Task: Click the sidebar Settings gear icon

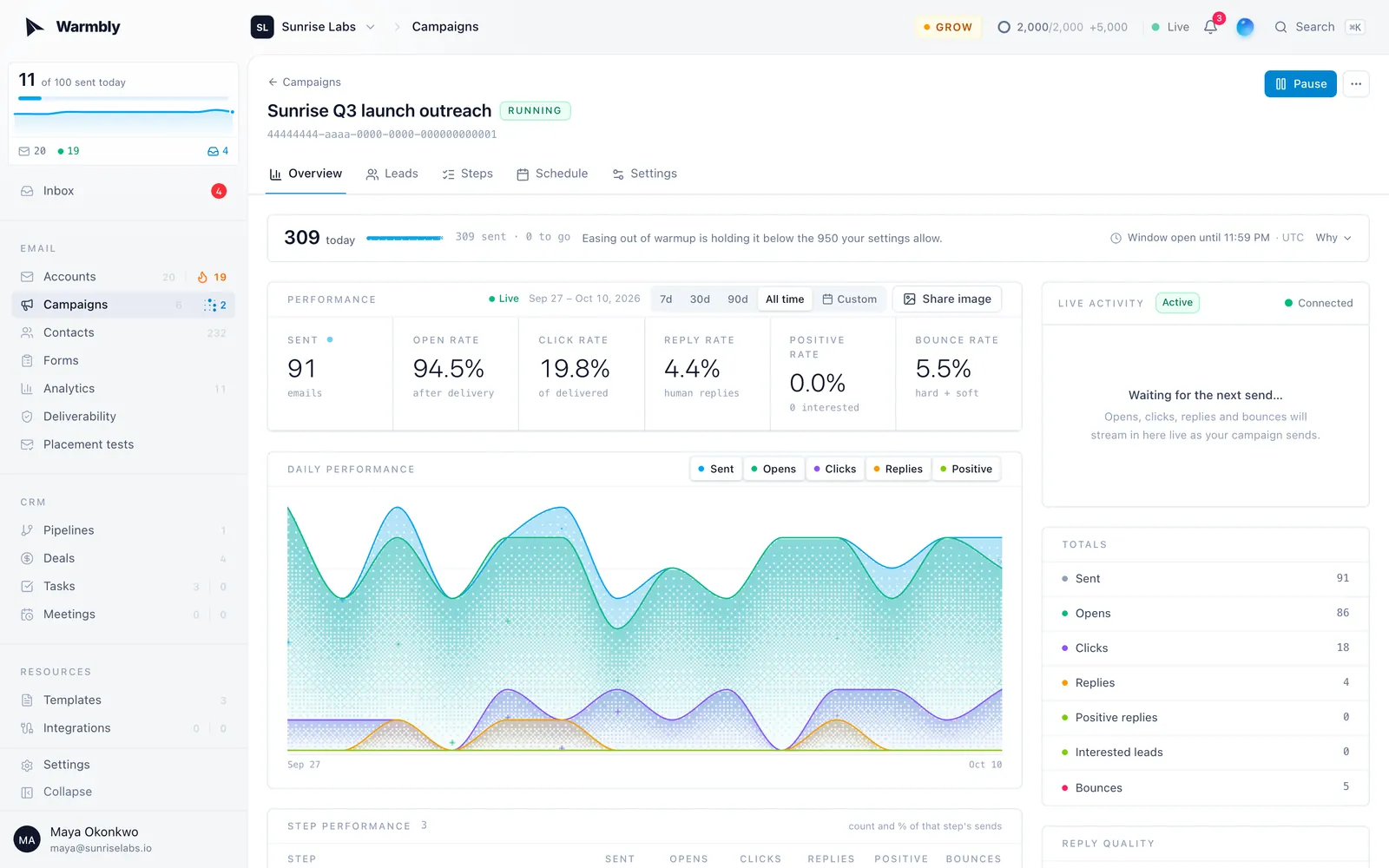Action: (27, 765)
